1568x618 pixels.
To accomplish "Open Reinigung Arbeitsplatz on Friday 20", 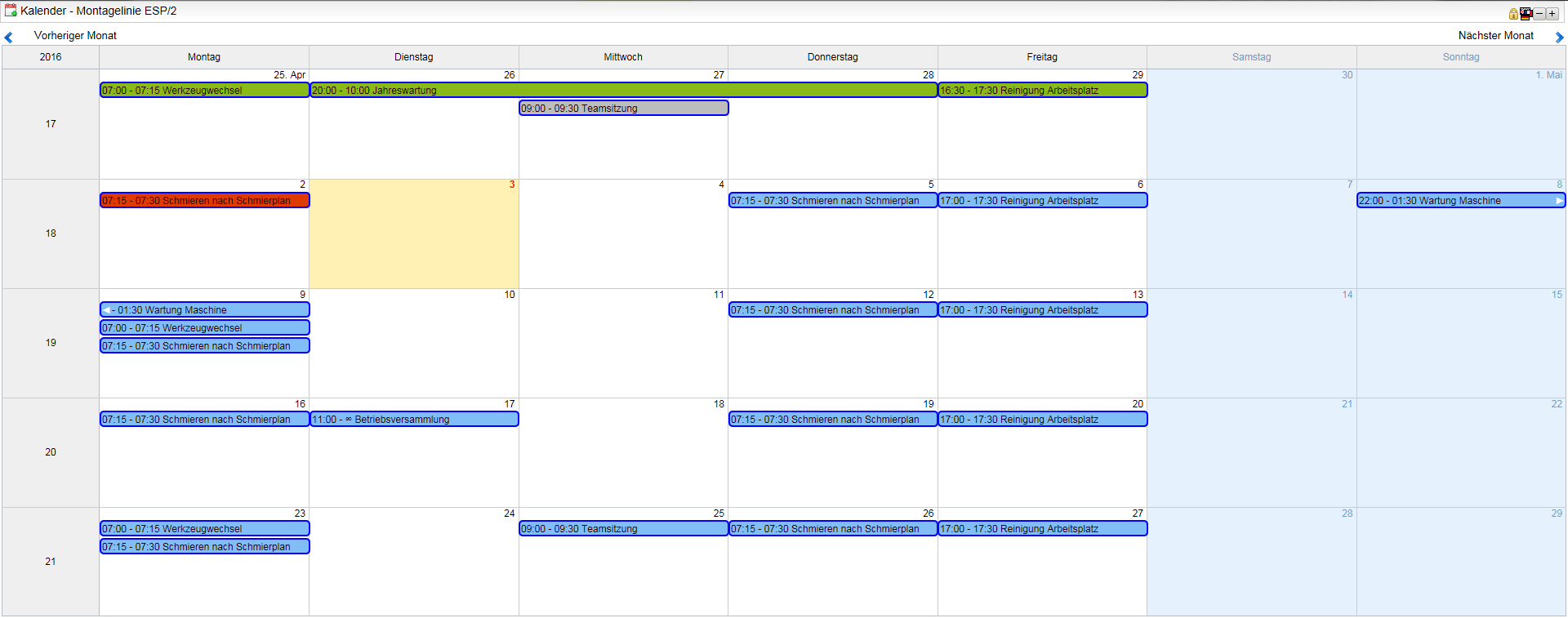I will 1043,420.
